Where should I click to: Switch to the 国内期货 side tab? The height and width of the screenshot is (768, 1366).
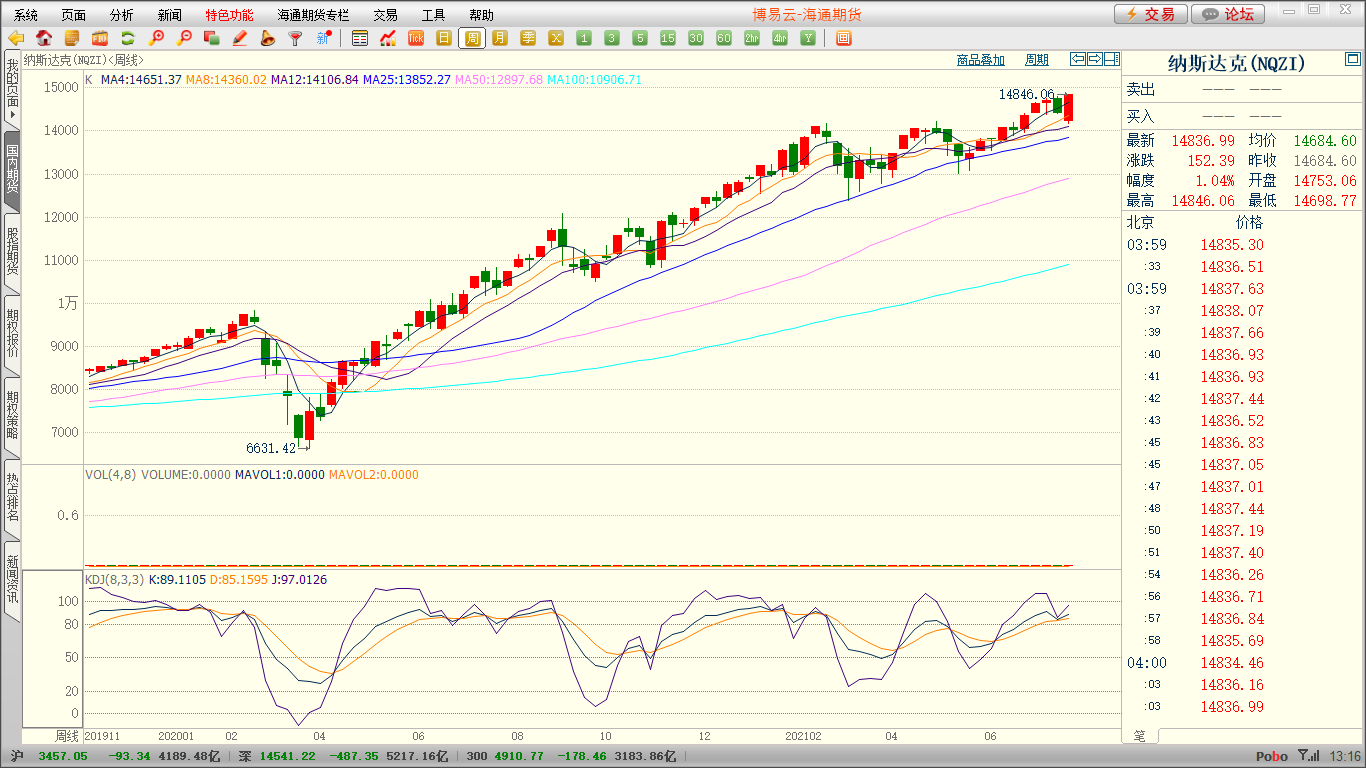coord(12,171)
